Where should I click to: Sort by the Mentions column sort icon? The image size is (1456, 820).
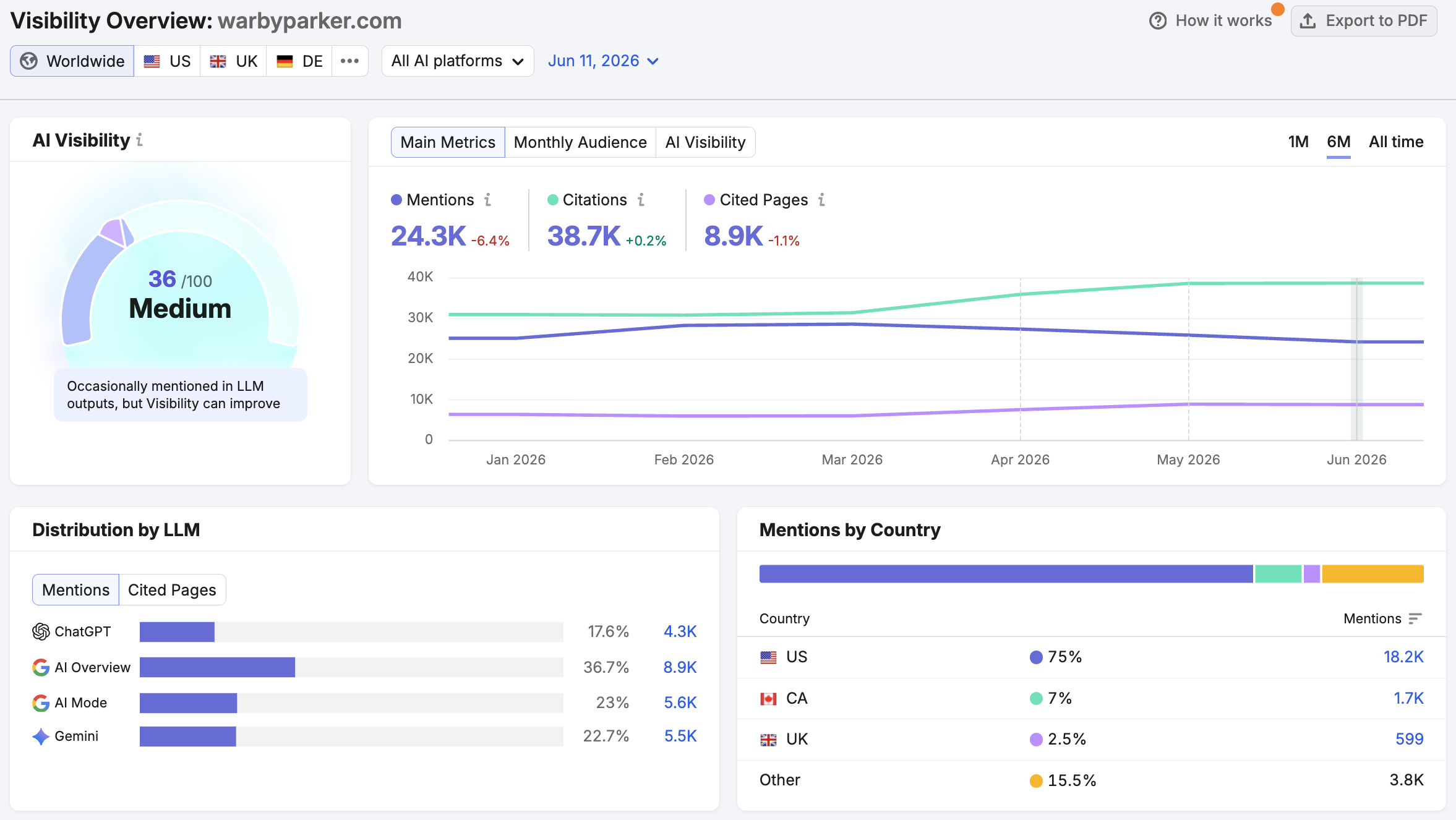(x=1415, y=618)
